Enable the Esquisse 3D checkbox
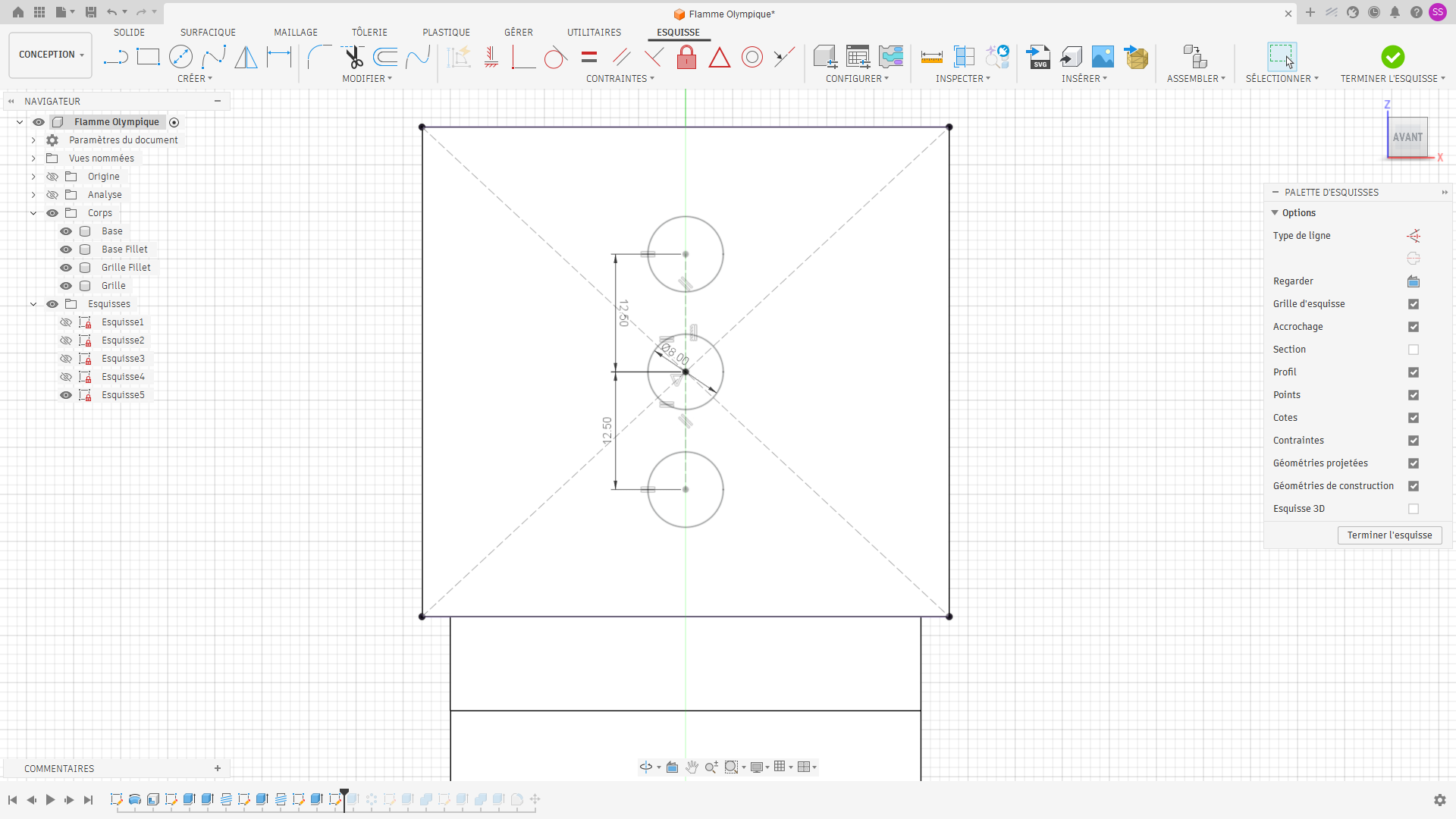The width and height of the screenshot is (1456, 819). (1414, 509)
